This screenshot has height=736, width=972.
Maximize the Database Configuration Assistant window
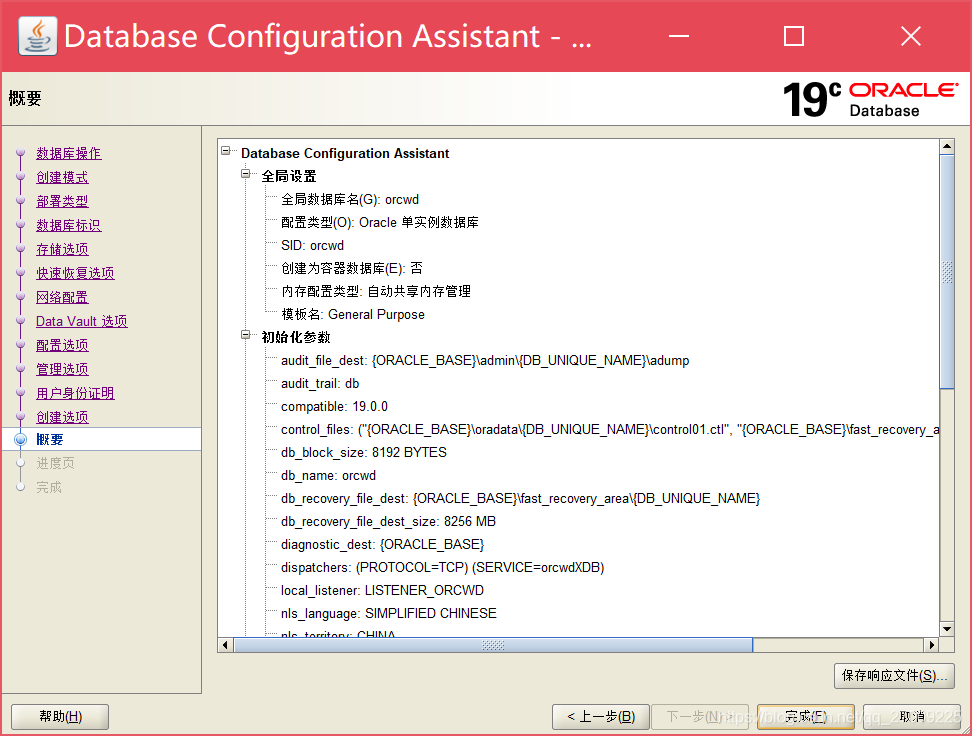pos(794,36)
